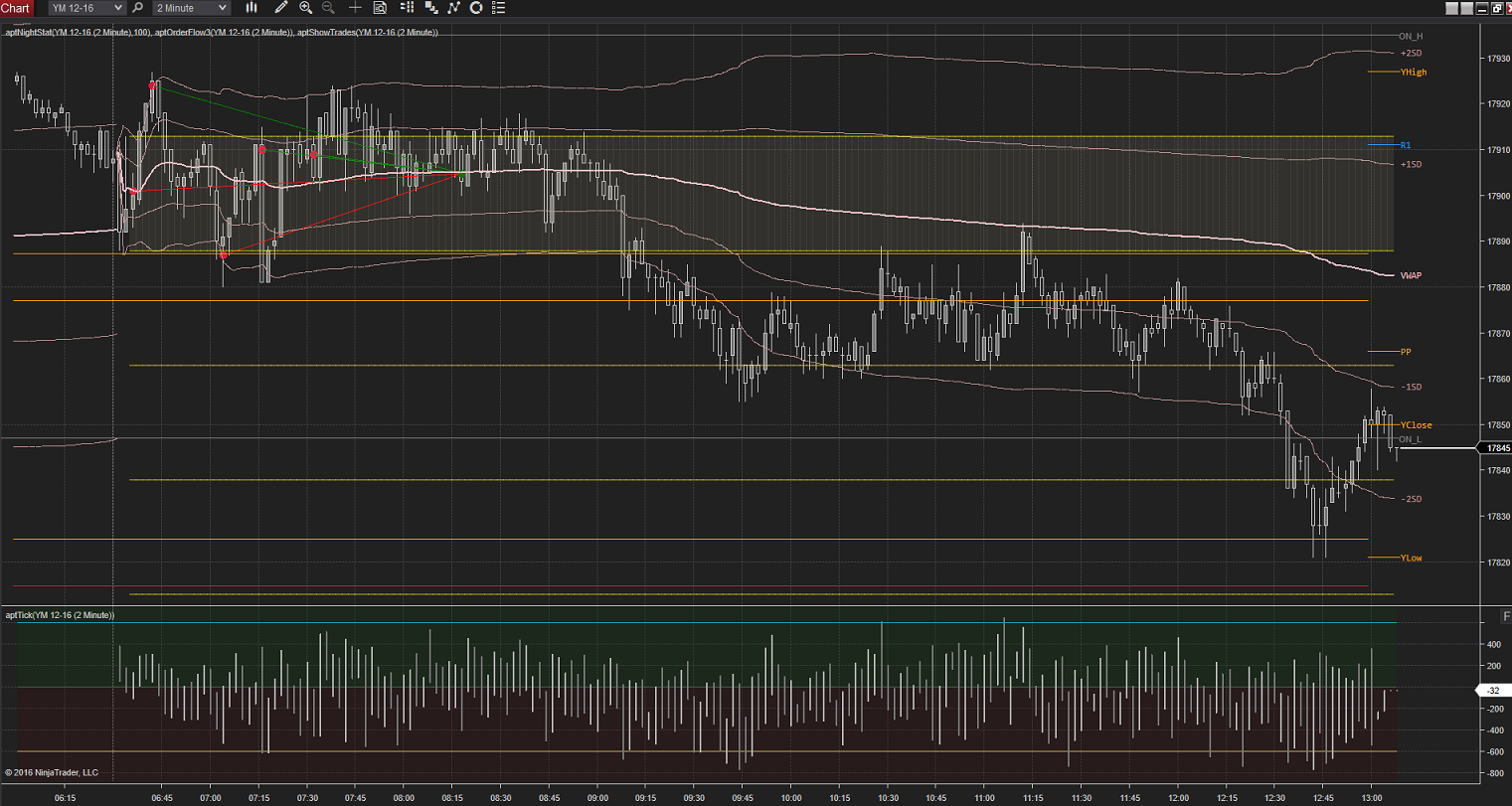Click the YHigh level label
The width and height of the screenshot is (1512, 806).
click(x=1414, y=73)
